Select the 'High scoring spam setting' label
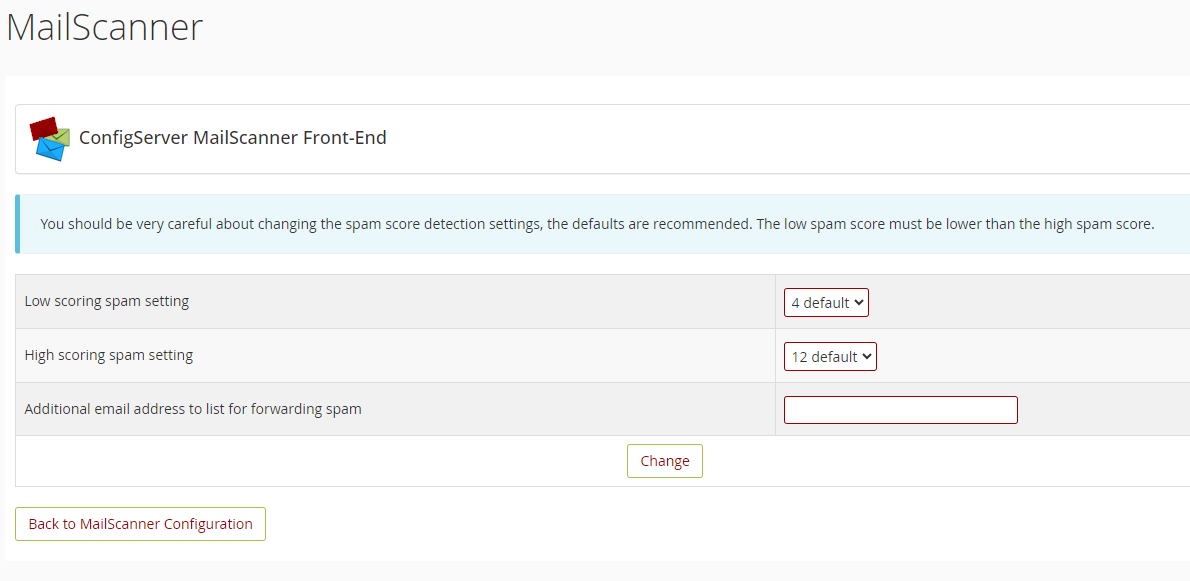The height and width of the screenshot is (581, 1190). pos(109,355)
